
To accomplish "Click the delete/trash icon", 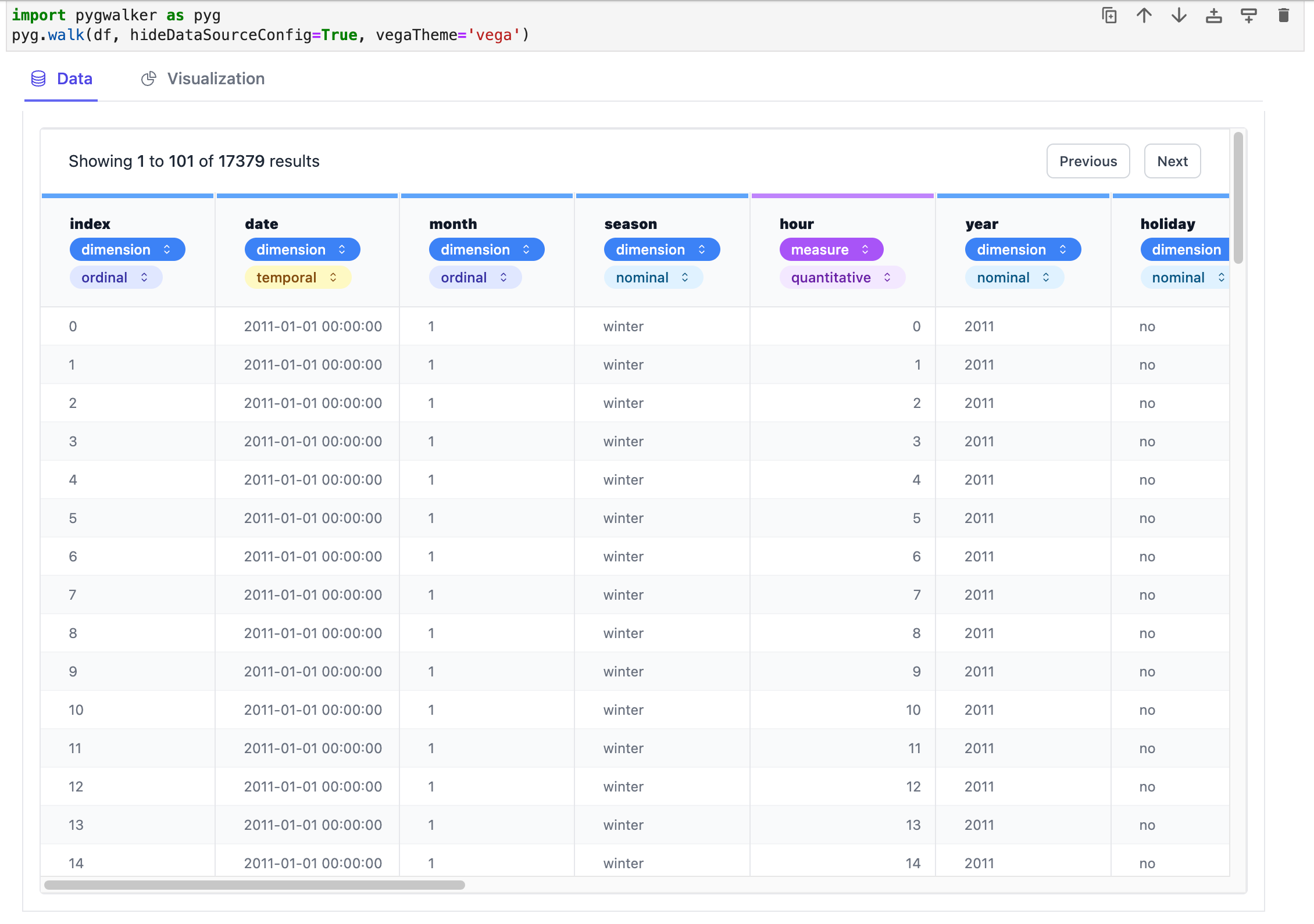I will [x=1284, y=16].
